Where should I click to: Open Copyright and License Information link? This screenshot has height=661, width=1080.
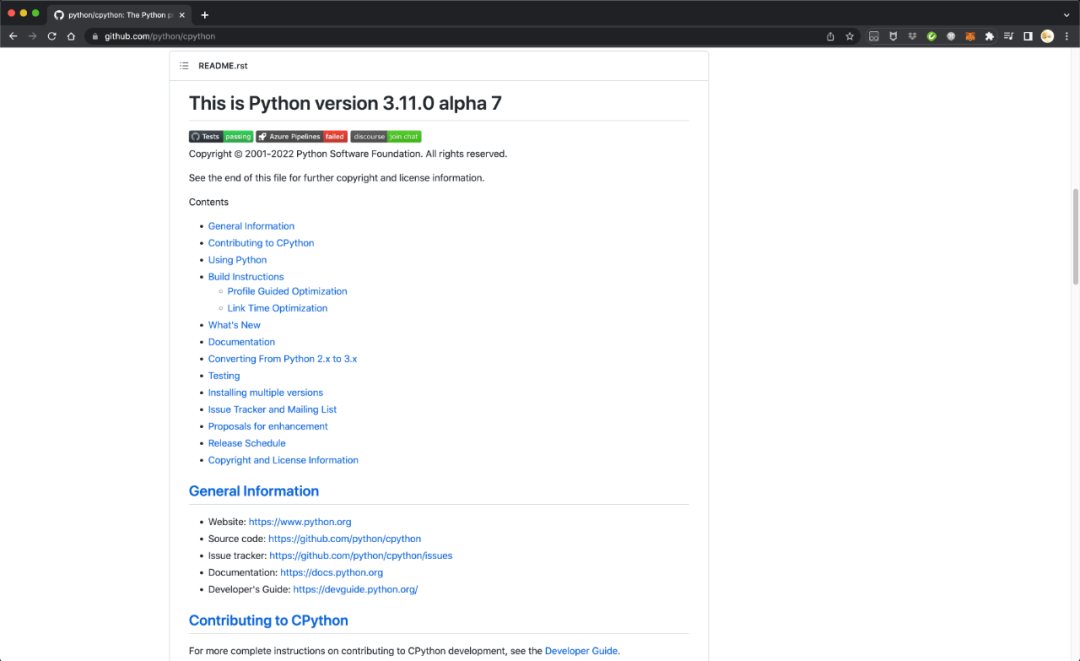pyautogui.click(x=283, y=460)
